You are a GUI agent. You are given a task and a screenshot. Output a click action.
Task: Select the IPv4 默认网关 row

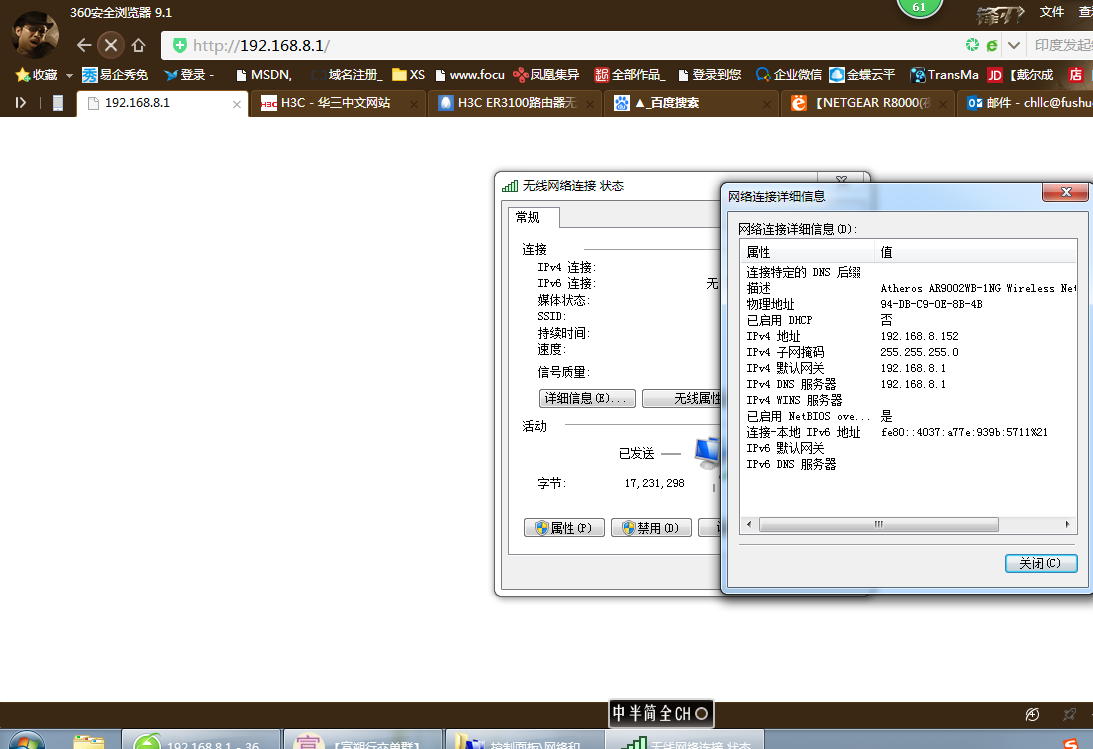(x=909, y=368)
